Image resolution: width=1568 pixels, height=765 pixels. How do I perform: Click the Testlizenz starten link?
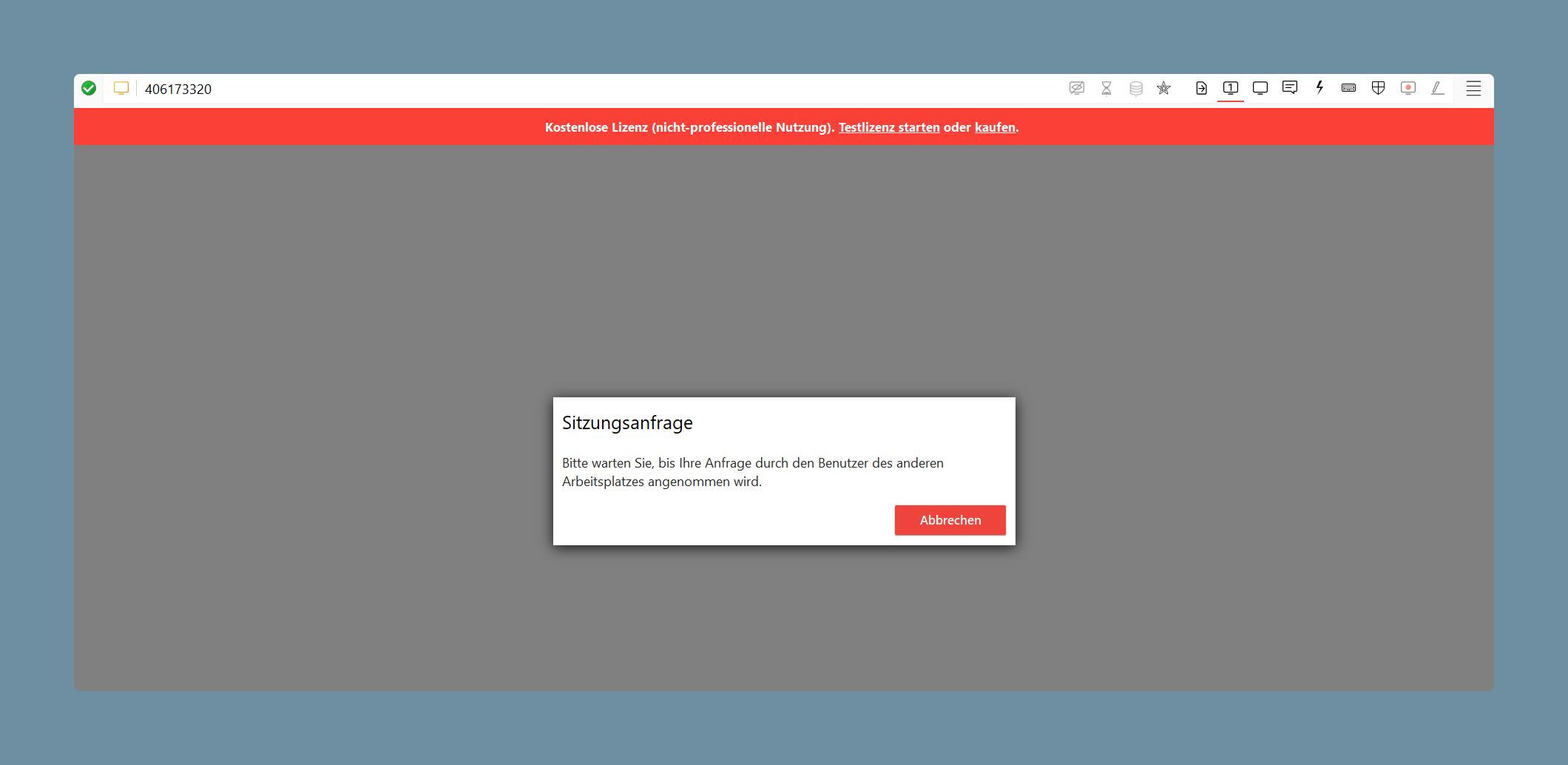pyautogui.click(x=889, y=127)
